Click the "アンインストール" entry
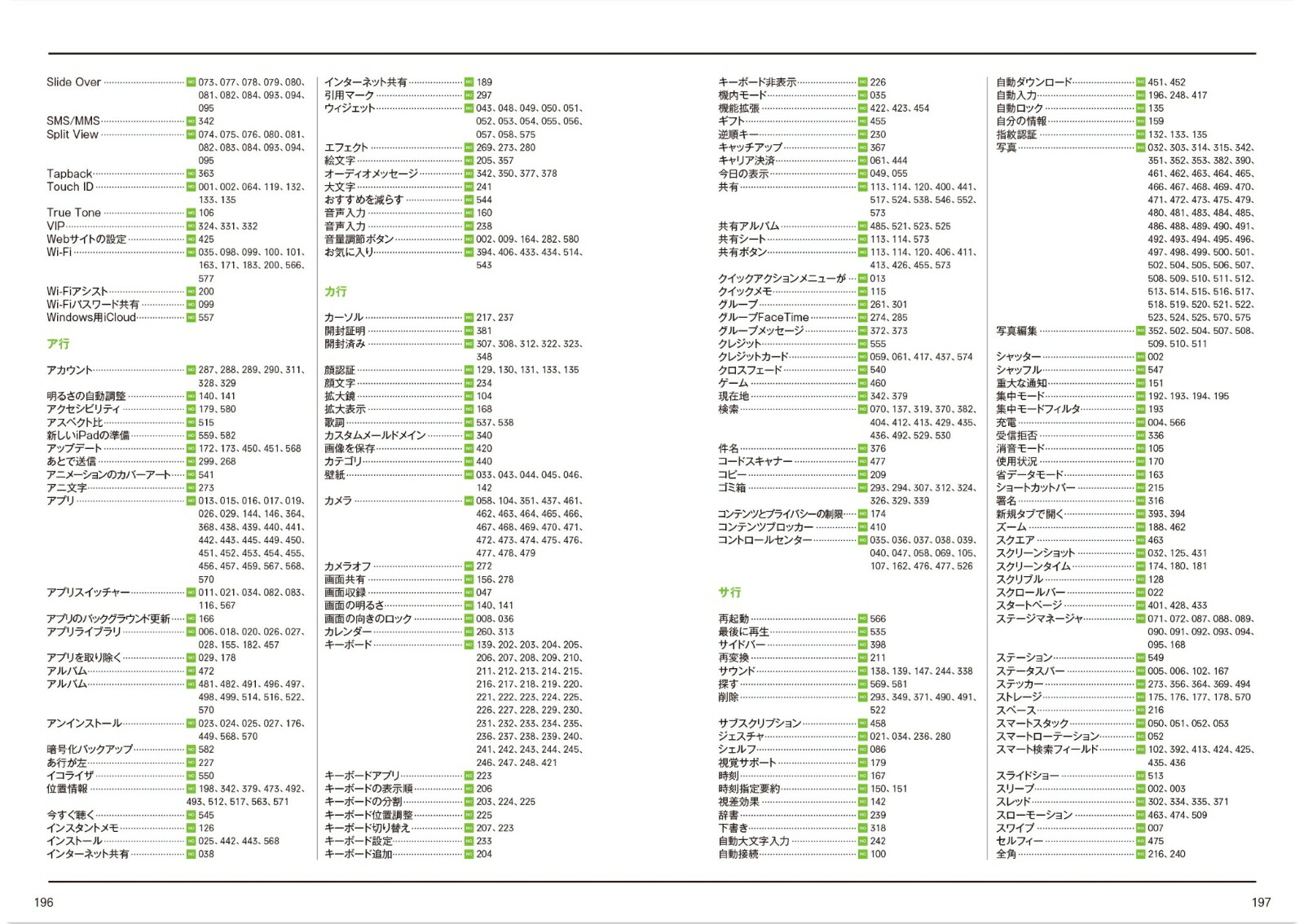 (84, 724)
